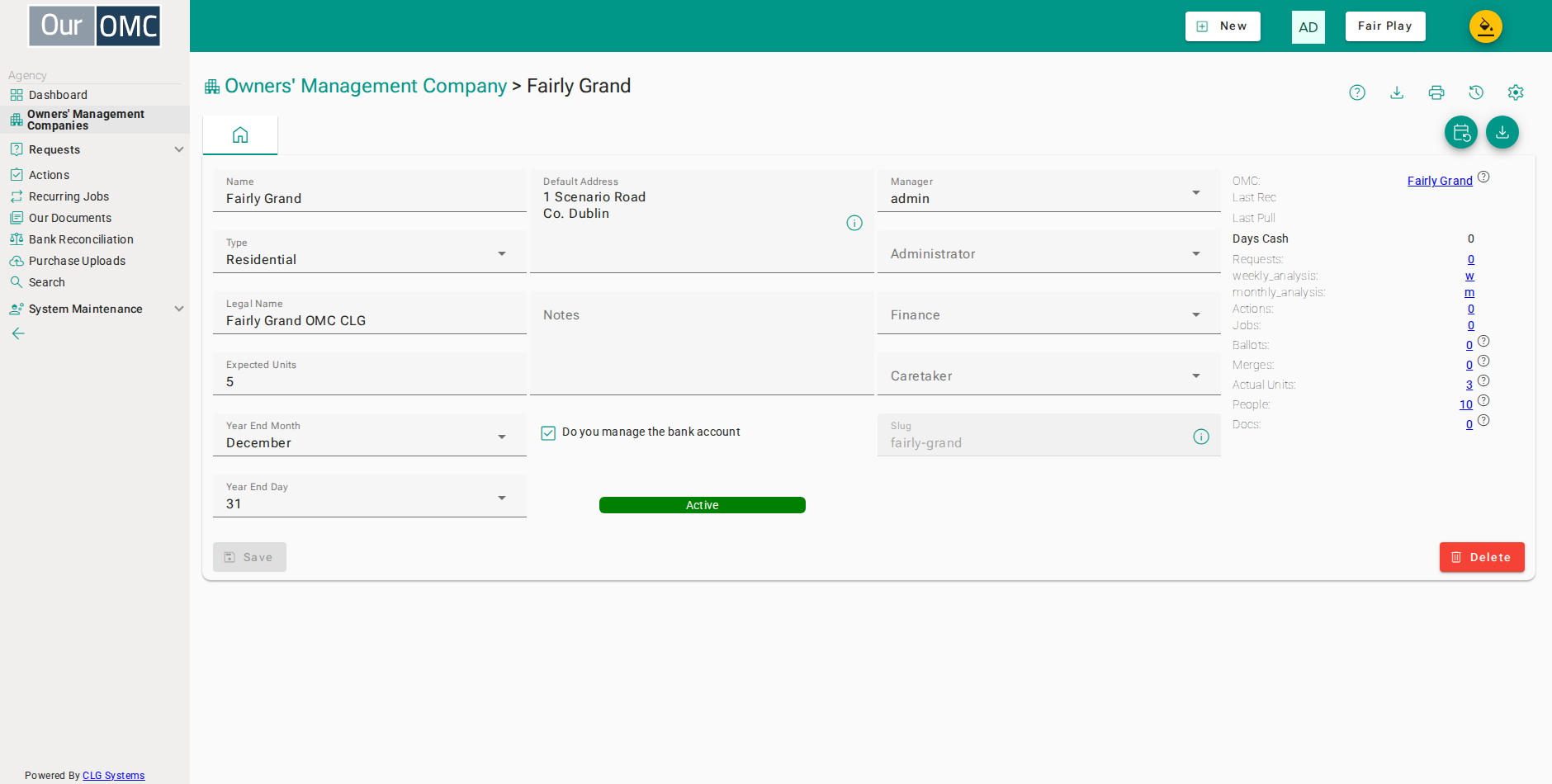Click the Bank Reconciliation scales icon
Image resolution: width=1552 pixels, height=784 pixels.
17,239
